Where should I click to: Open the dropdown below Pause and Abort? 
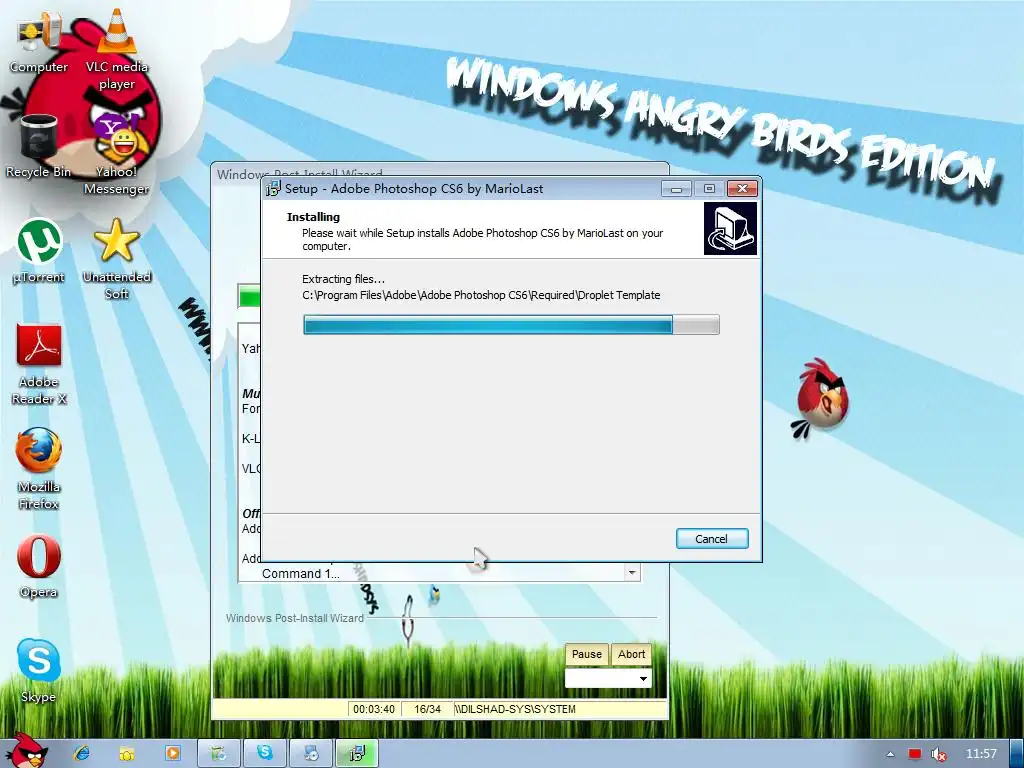tap(608, 679)
